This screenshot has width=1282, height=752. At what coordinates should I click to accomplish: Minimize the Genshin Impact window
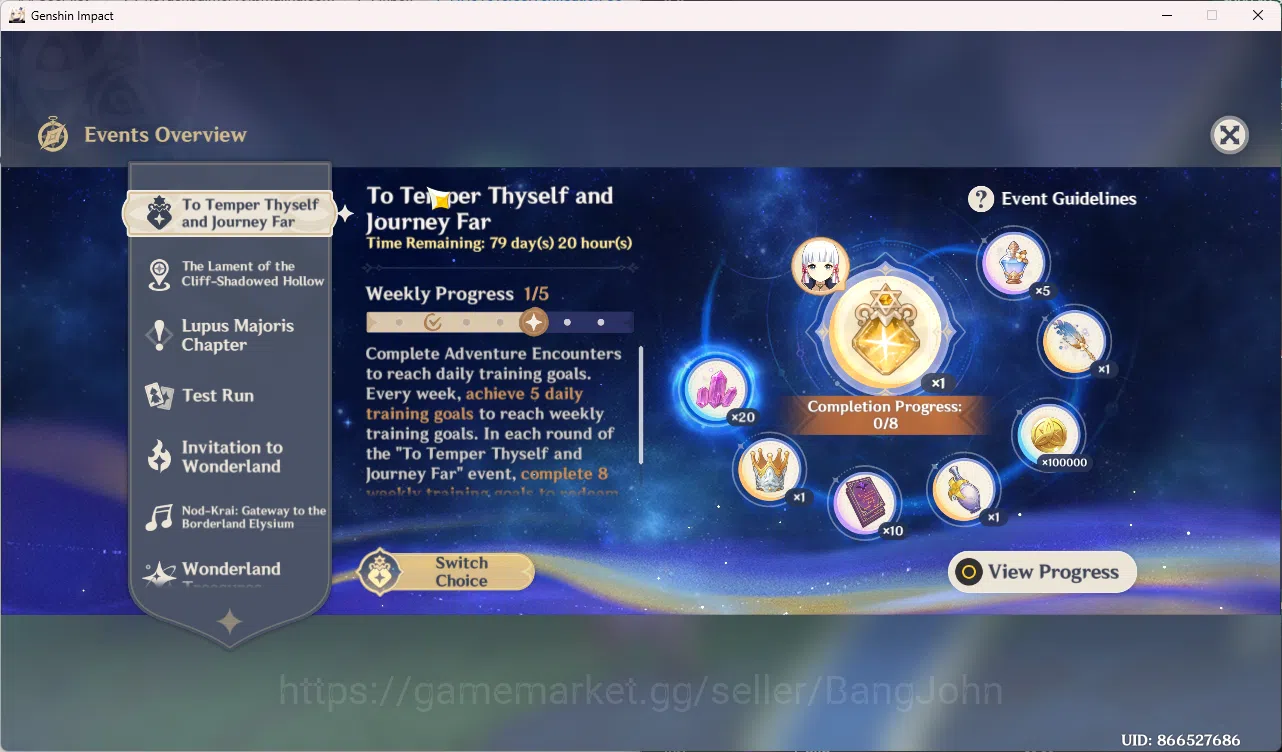coord(1166,15)
